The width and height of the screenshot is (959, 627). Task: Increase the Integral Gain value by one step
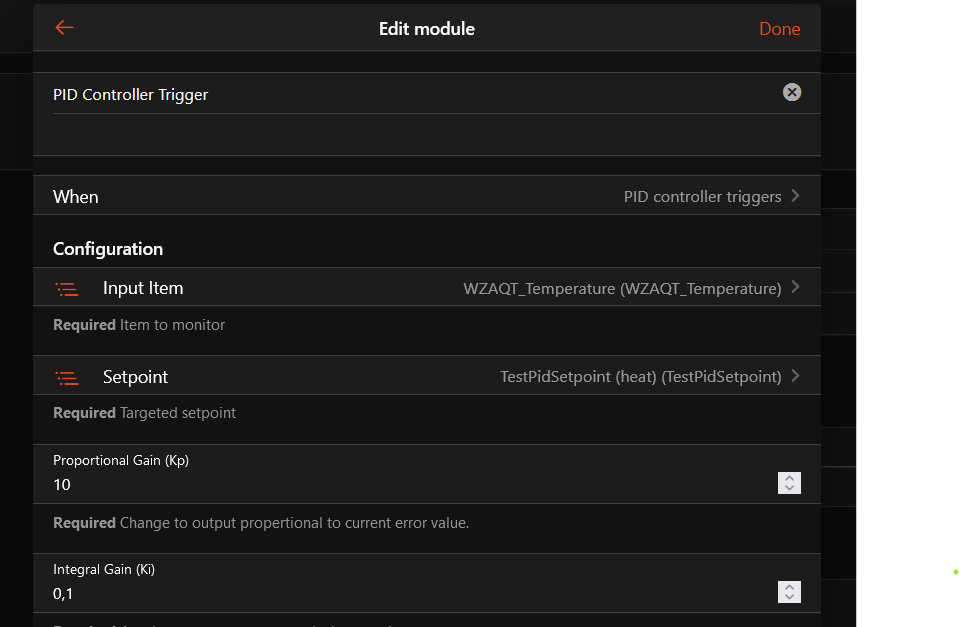(790, 588)
